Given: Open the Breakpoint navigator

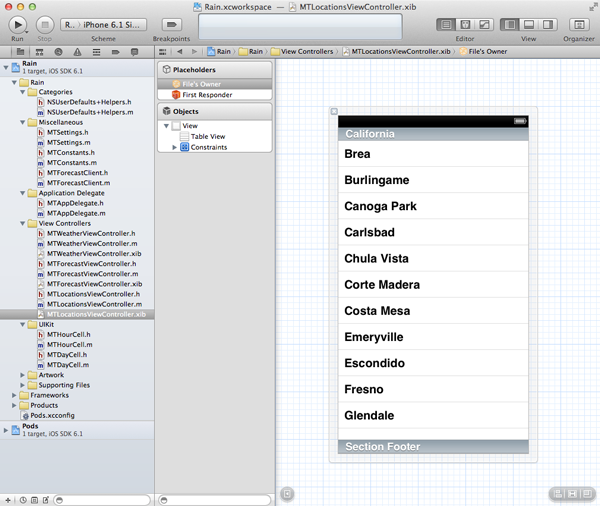Looking at the screenshot, I should (x=116, y=52).
